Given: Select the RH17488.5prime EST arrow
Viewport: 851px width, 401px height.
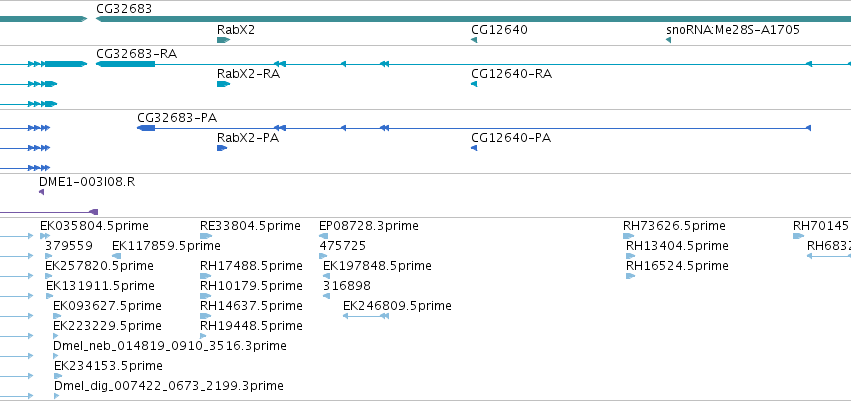Looking at the screenshot, I should point(206,276).
